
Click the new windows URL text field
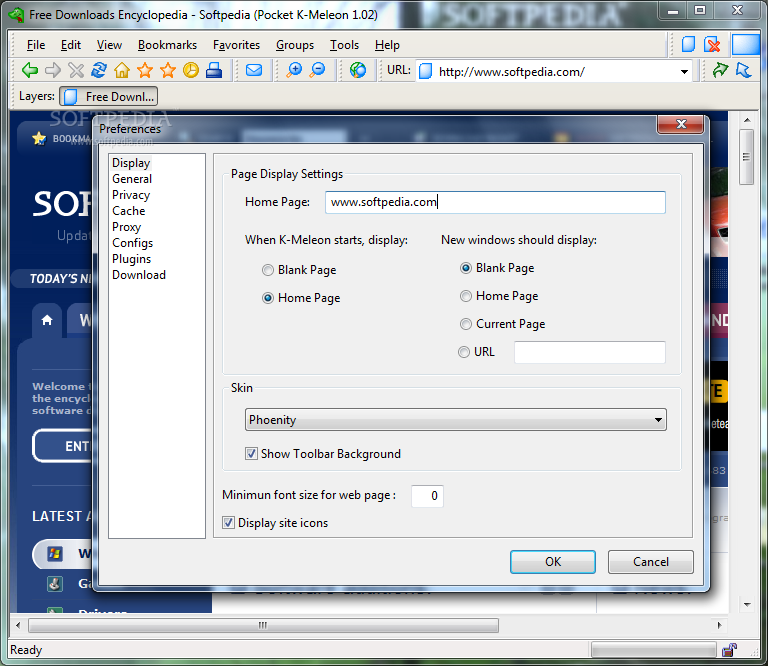tap(590, 352)
